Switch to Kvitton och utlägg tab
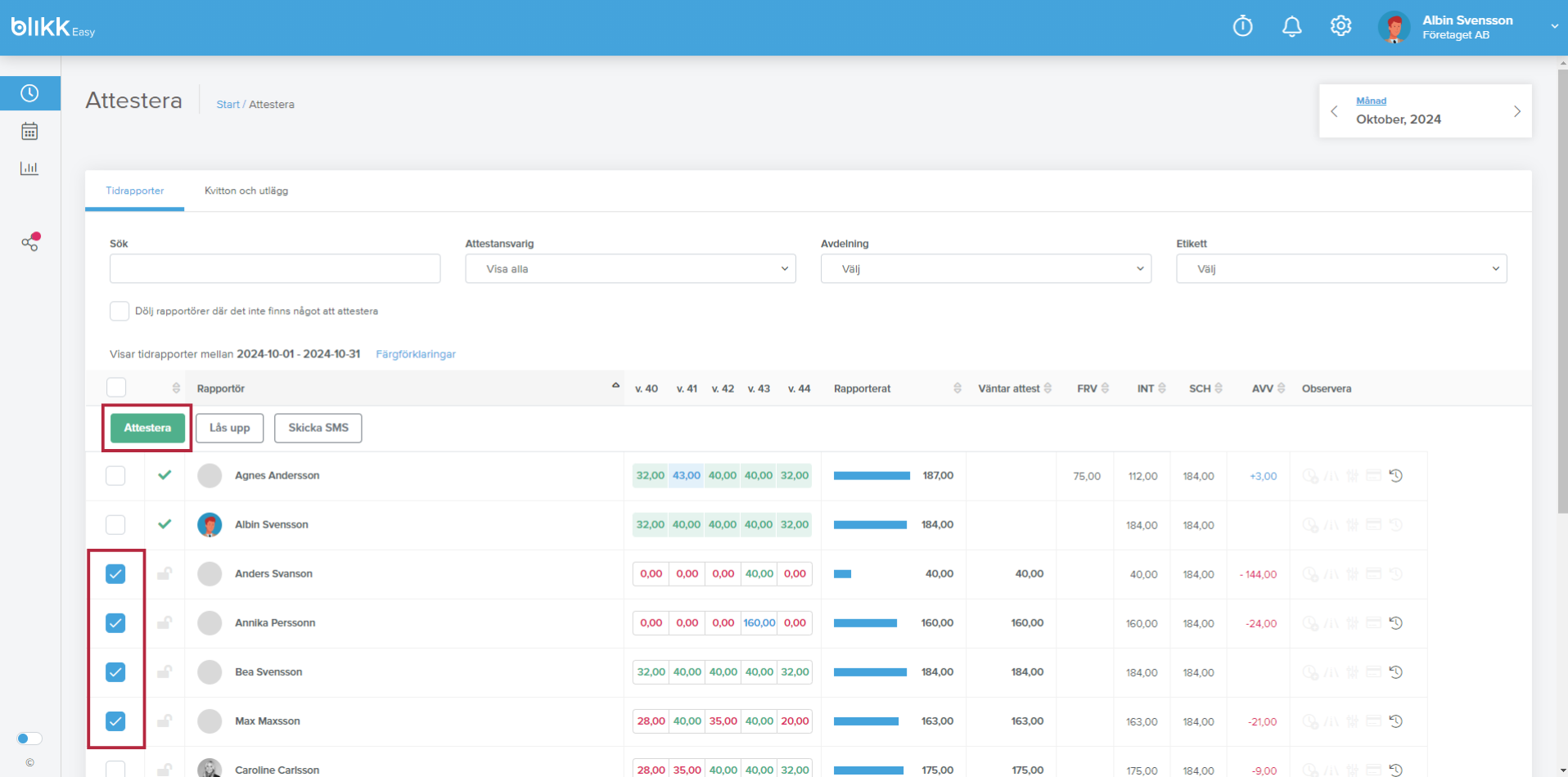Viewport: 1568px width, 777px height. click(x=246, y=191)
